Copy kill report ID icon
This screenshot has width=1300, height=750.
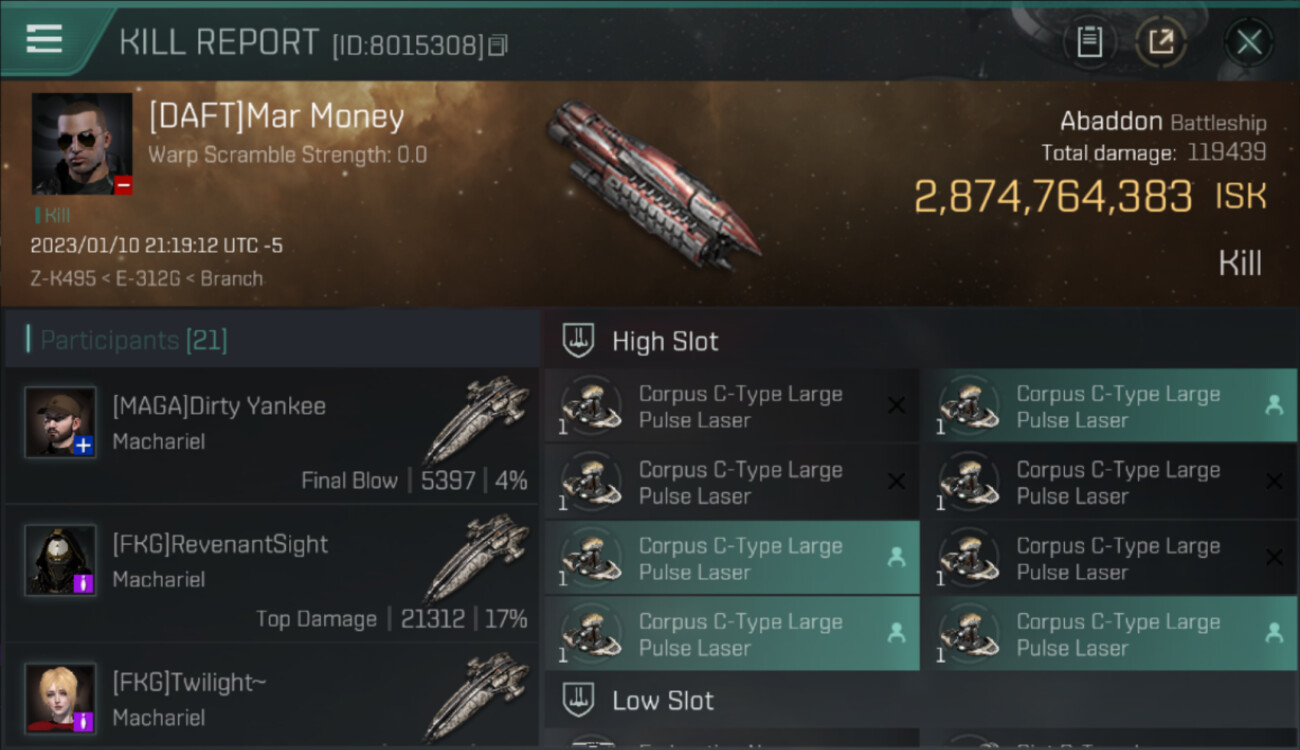498,45
